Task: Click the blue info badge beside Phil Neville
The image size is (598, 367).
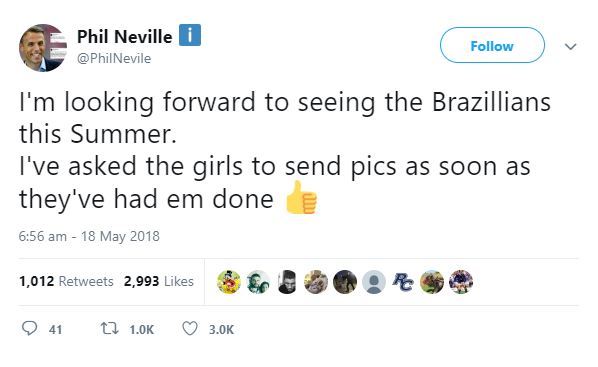Action: tap(190, 35)
